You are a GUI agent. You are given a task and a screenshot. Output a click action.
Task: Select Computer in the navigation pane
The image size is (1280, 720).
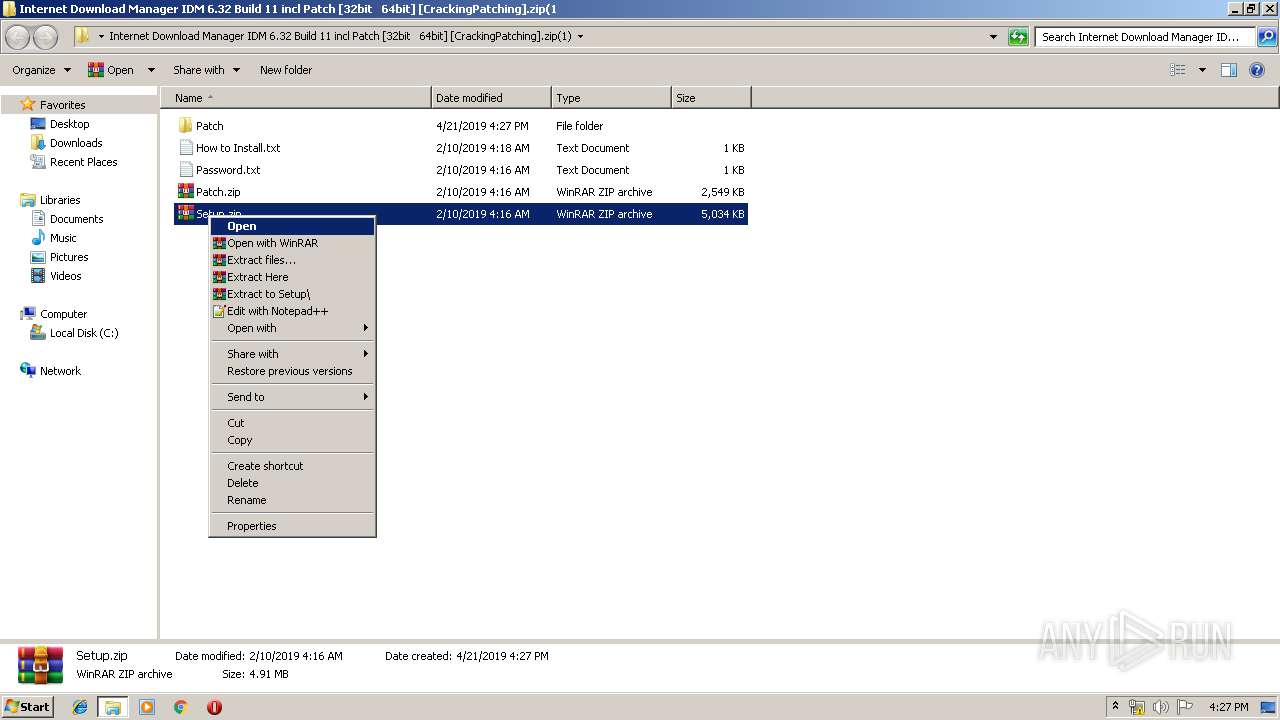pyautogui.click(x=63, y=314)
